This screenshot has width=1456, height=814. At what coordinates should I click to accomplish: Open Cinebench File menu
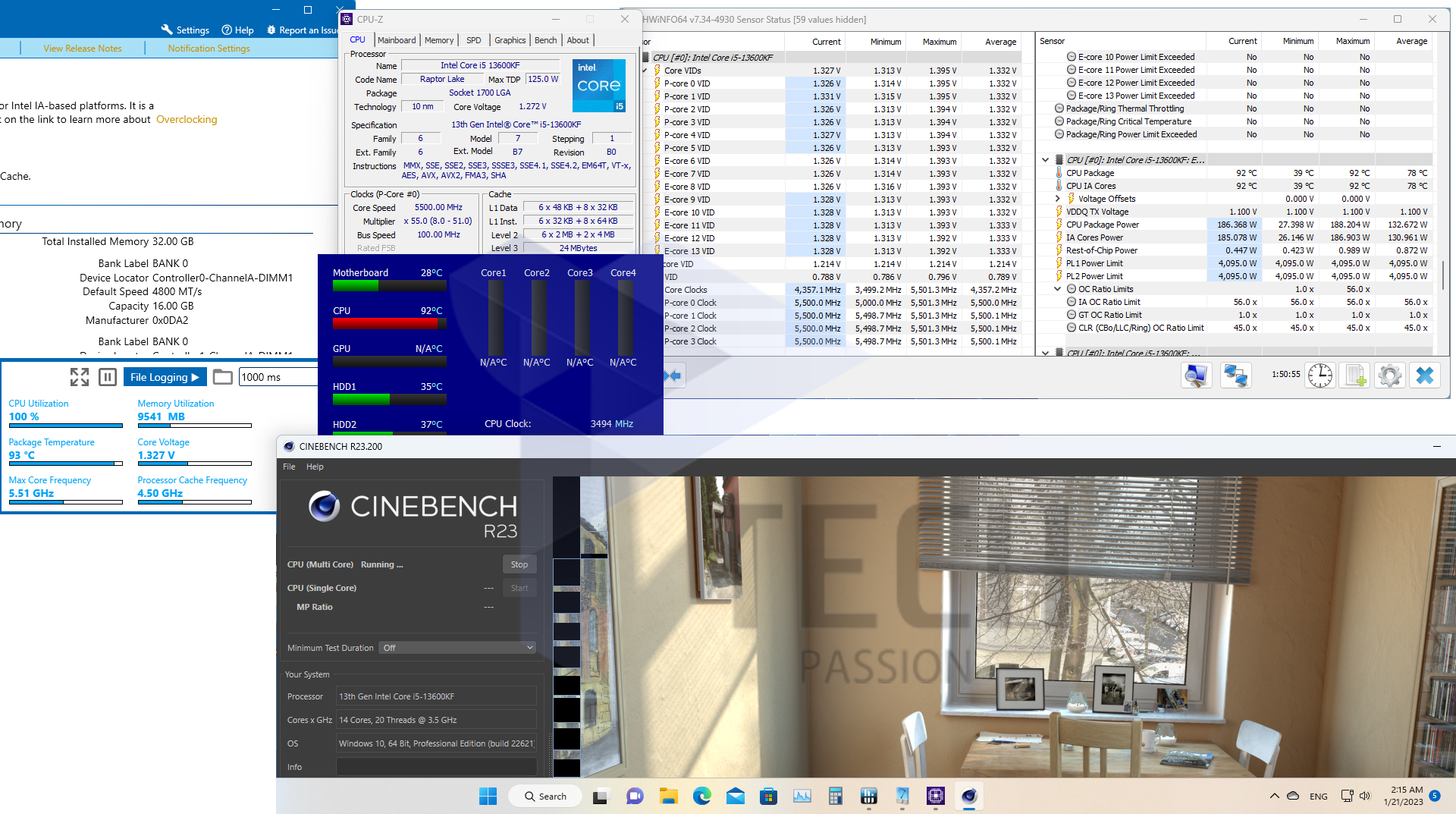[x=289, y=467]
